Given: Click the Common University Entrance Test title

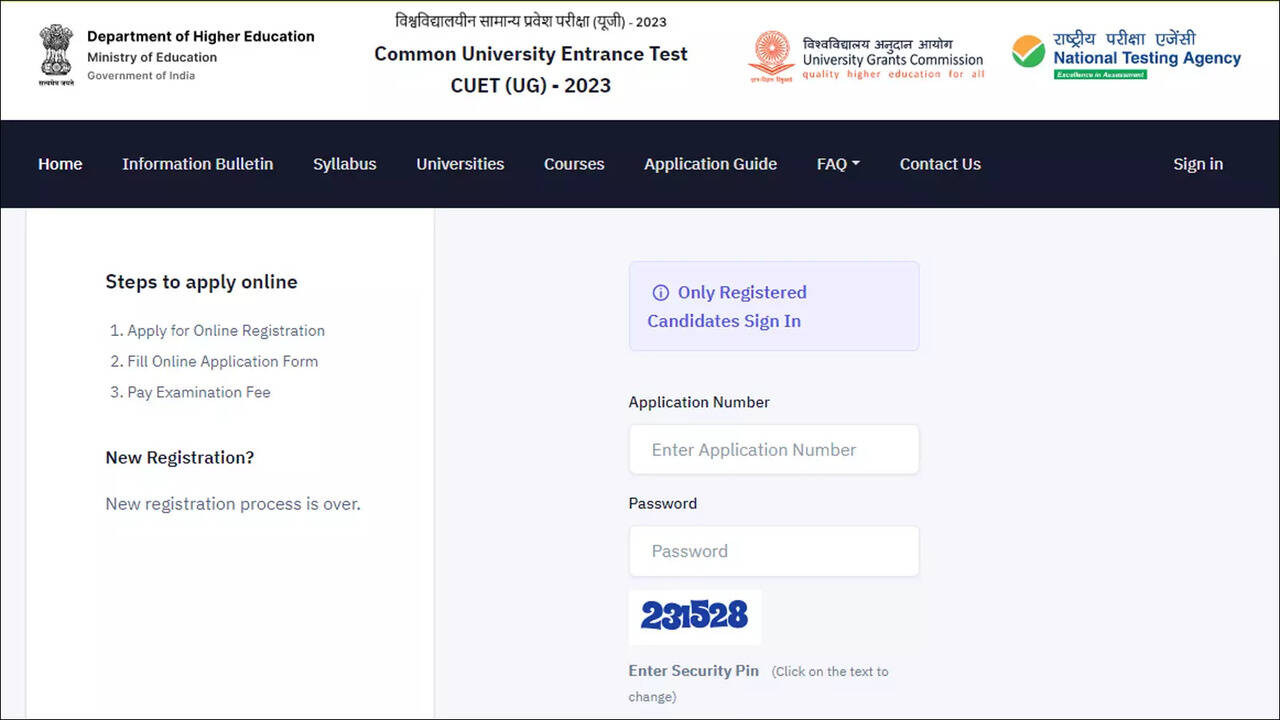Looking at the screenshot, I should [531, 54].
